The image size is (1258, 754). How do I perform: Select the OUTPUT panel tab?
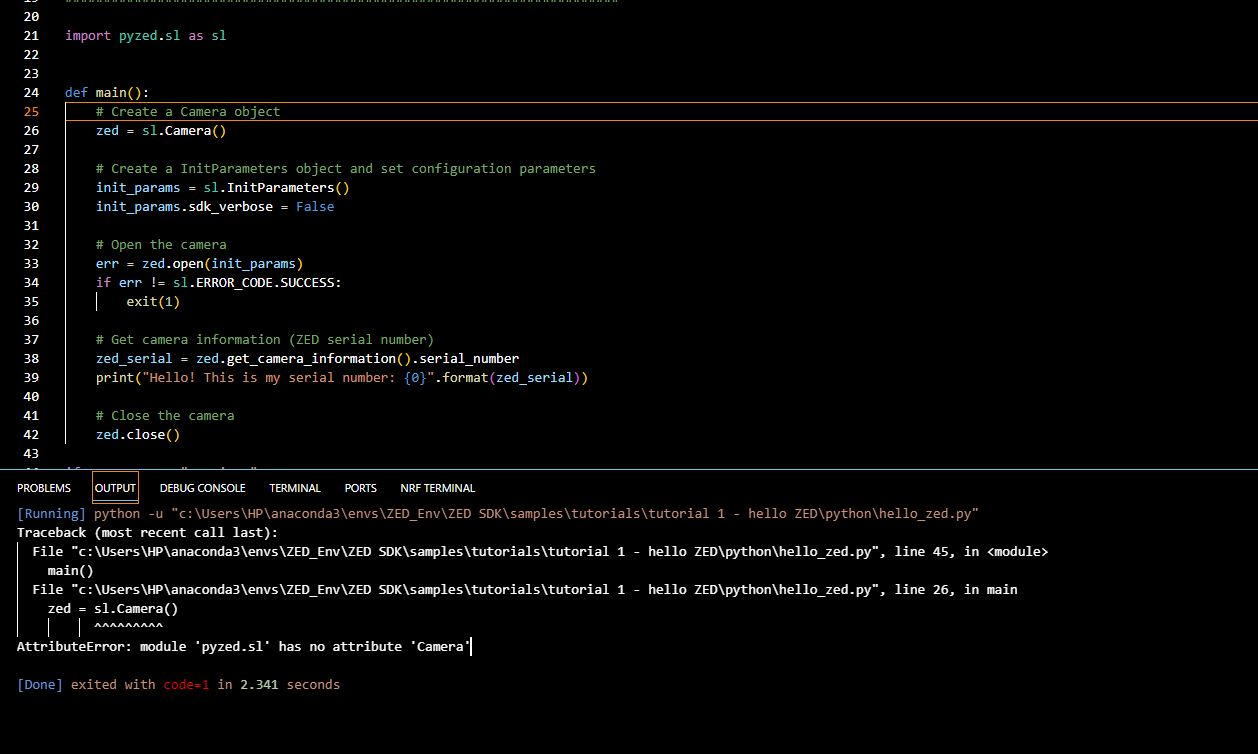(x=115, y=488)
